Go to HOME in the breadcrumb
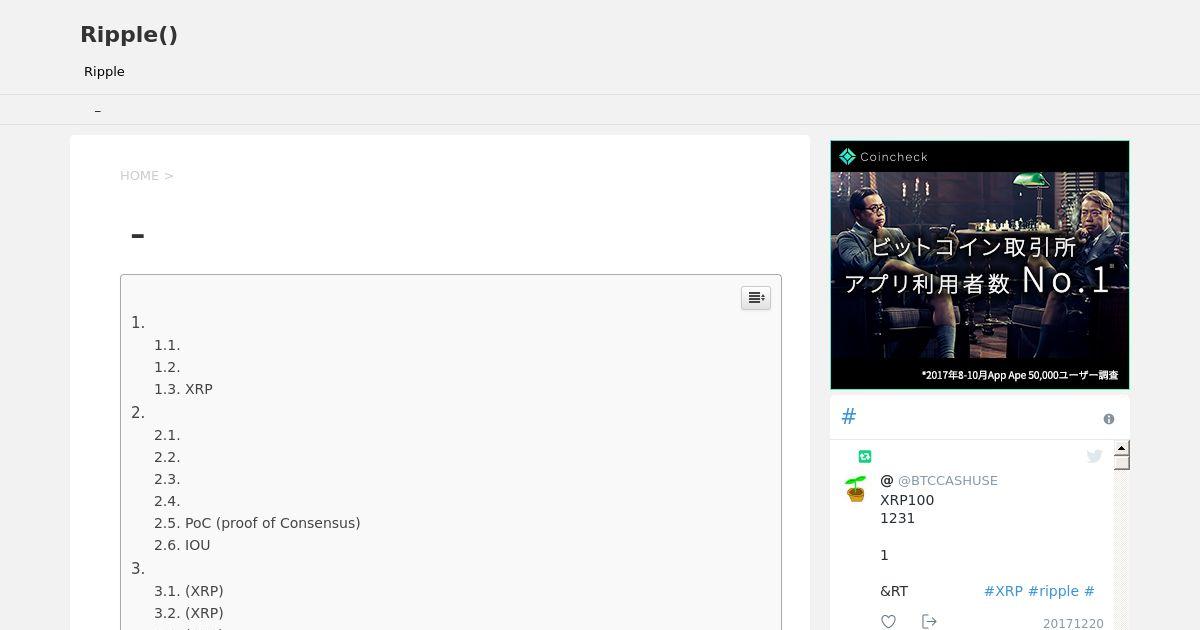This screenshot has width=1200, height=630. point(139,176)
